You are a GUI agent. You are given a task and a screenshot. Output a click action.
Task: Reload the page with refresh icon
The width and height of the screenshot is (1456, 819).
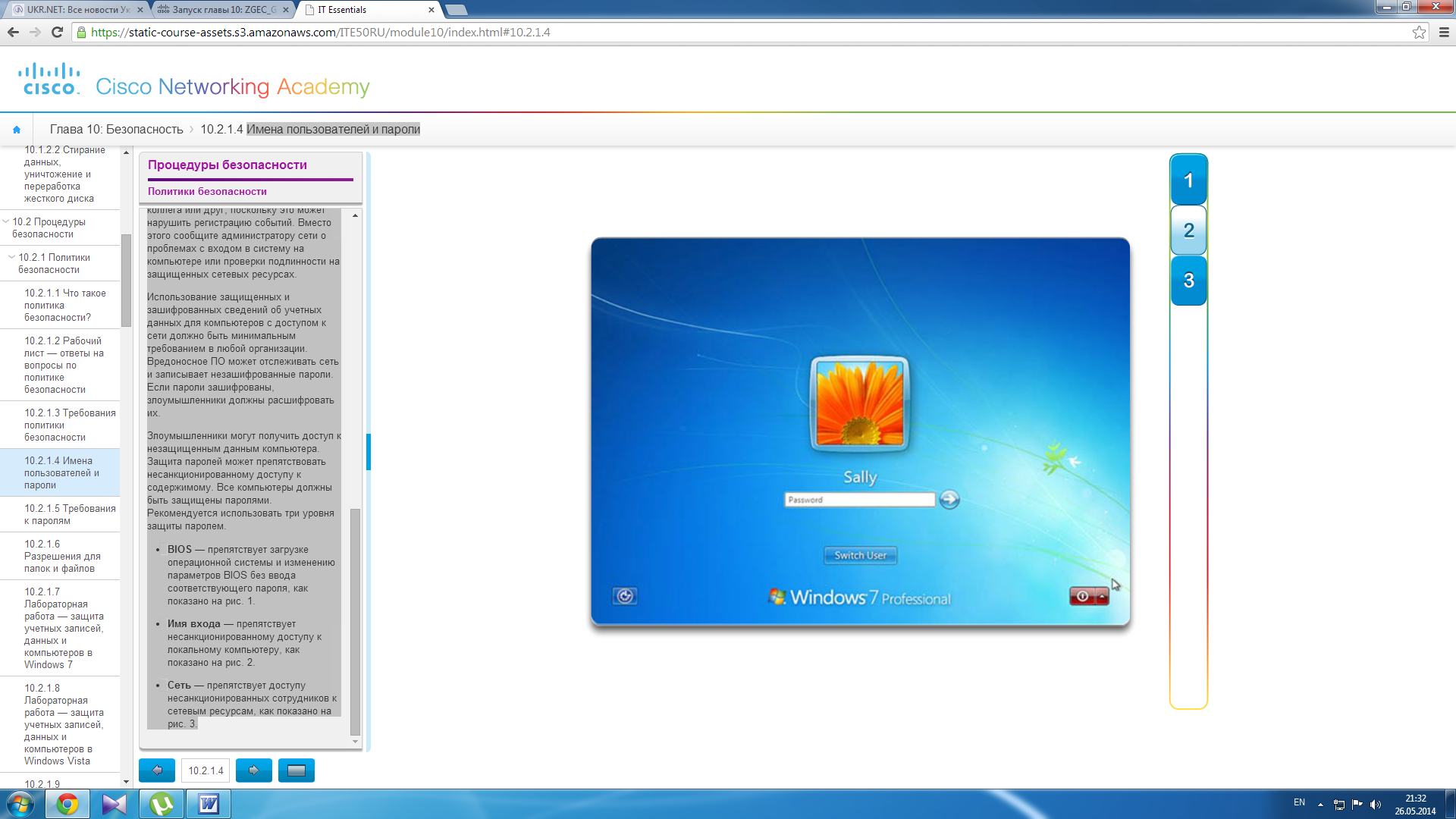(57, 32)
